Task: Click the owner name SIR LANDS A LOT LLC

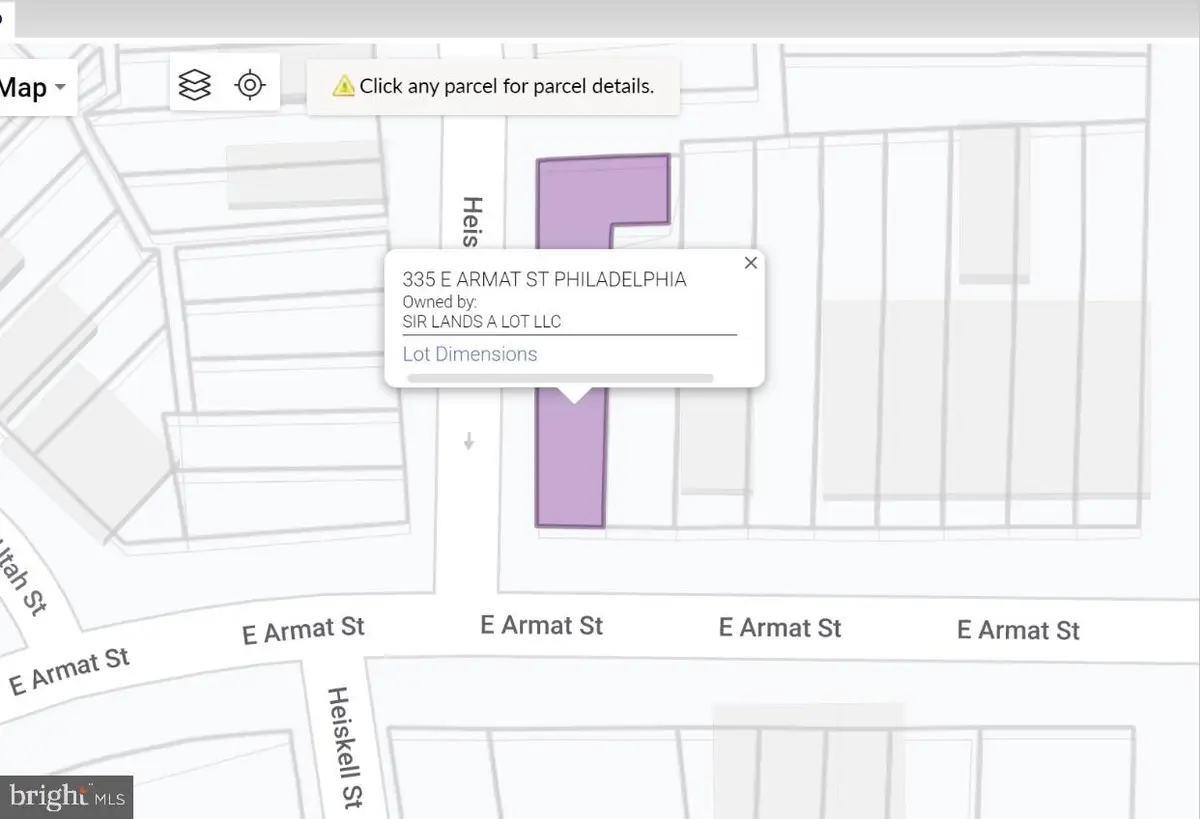Action: [x=483, y=321]
